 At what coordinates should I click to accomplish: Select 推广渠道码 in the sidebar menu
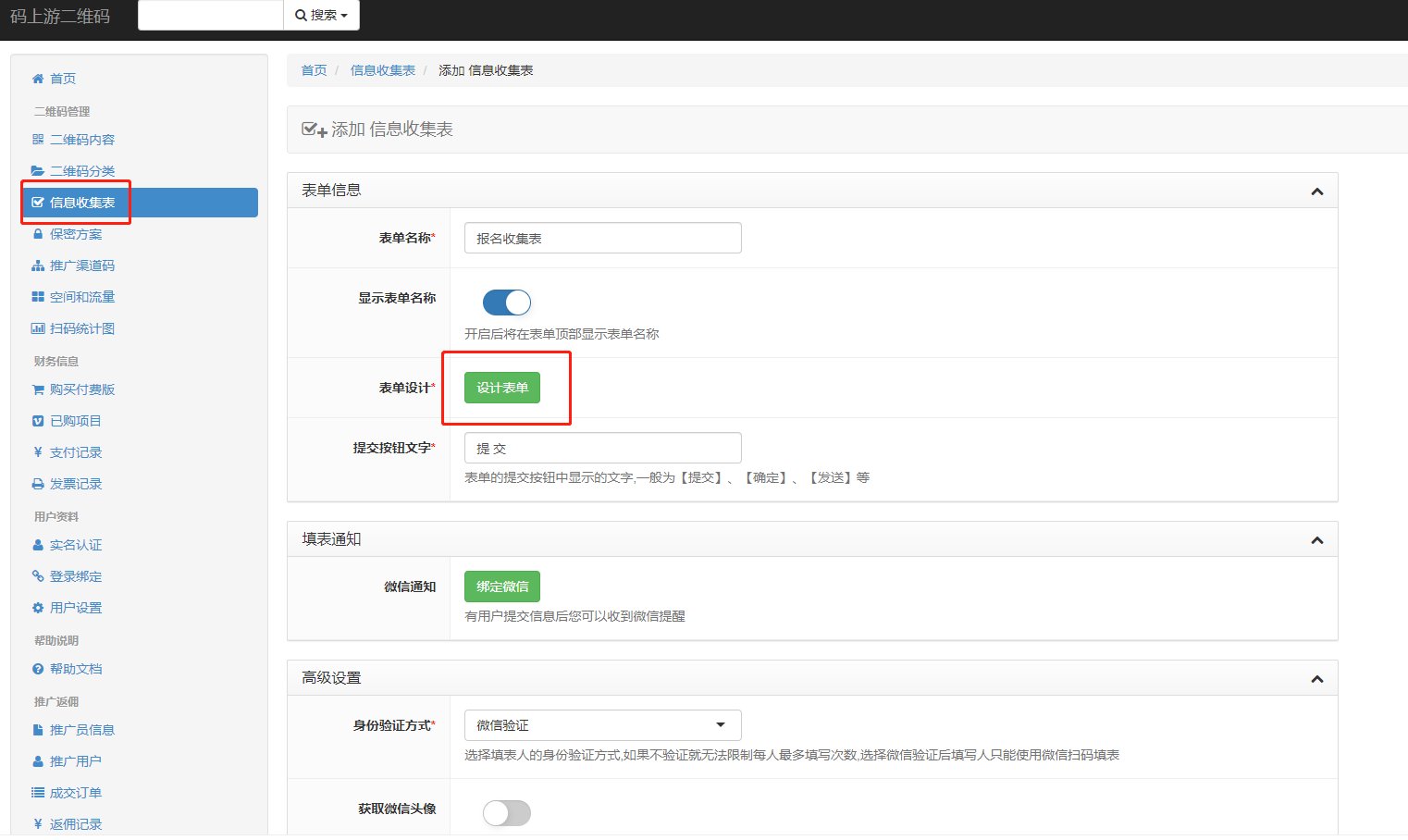[x=83, y=266]
